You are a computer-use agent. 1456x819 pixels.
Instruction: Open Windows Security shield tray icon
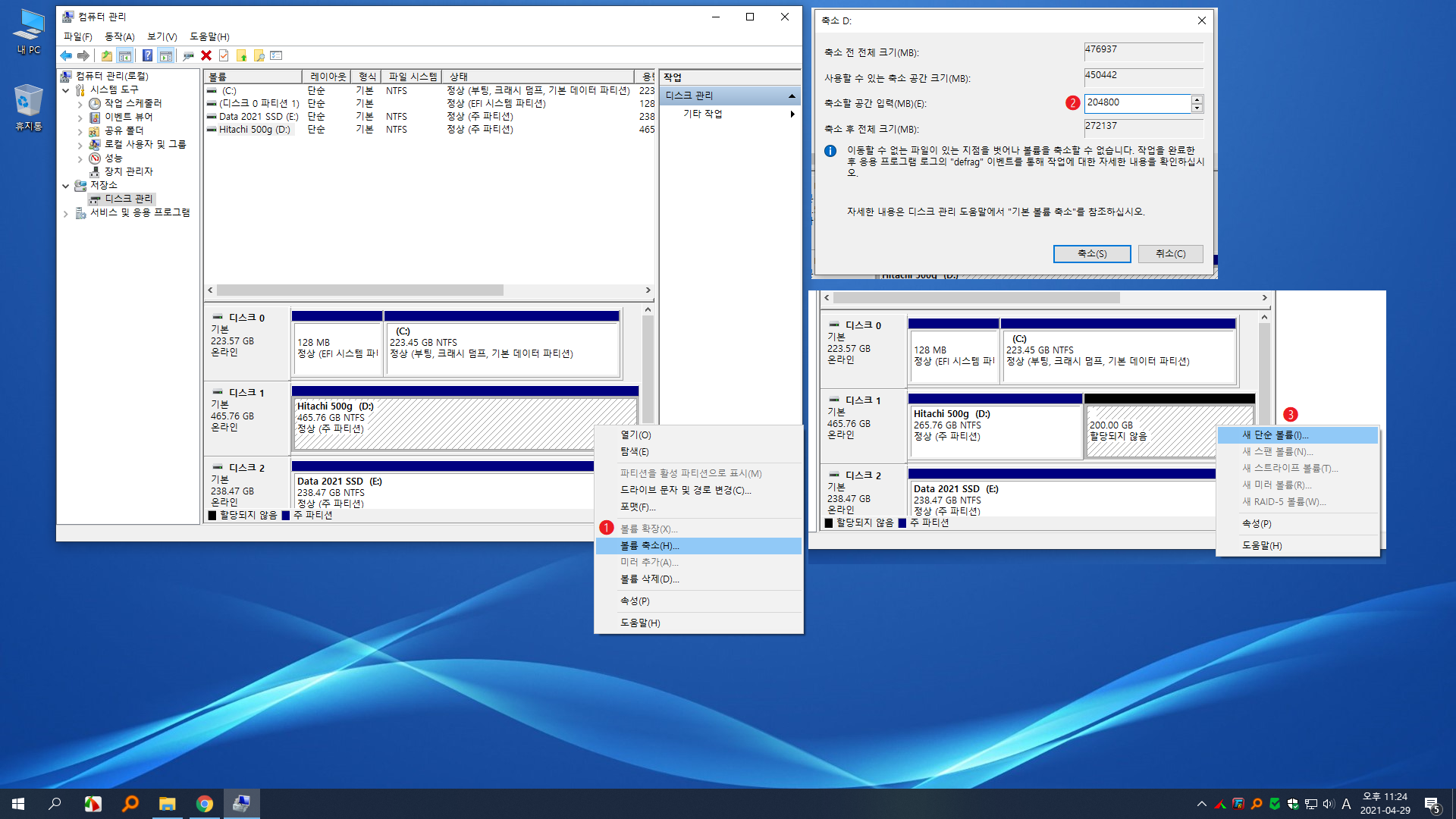(x=1292, y=804)
